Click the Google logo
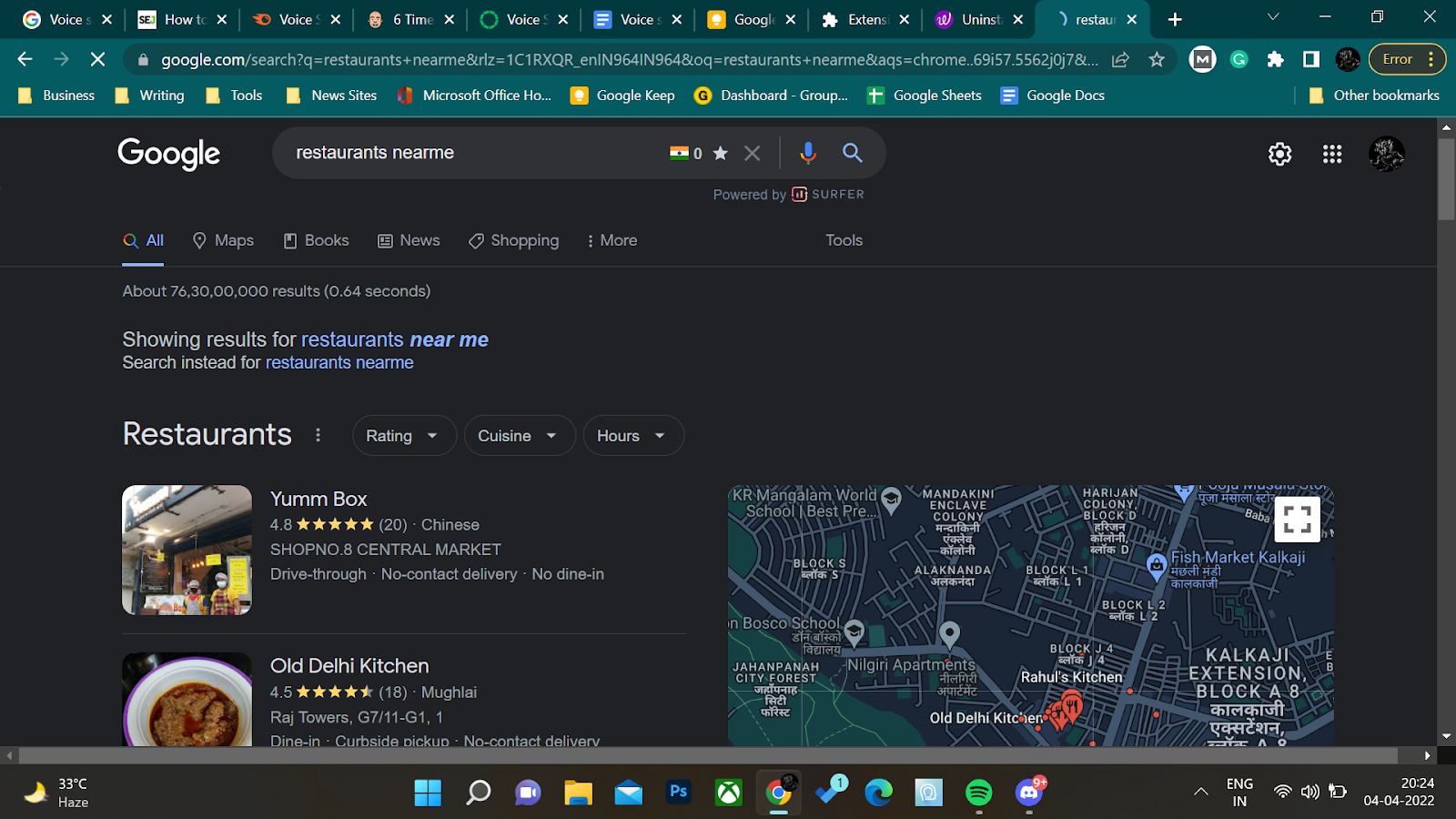Screen dimensions: 1456x819 point(168,154)
